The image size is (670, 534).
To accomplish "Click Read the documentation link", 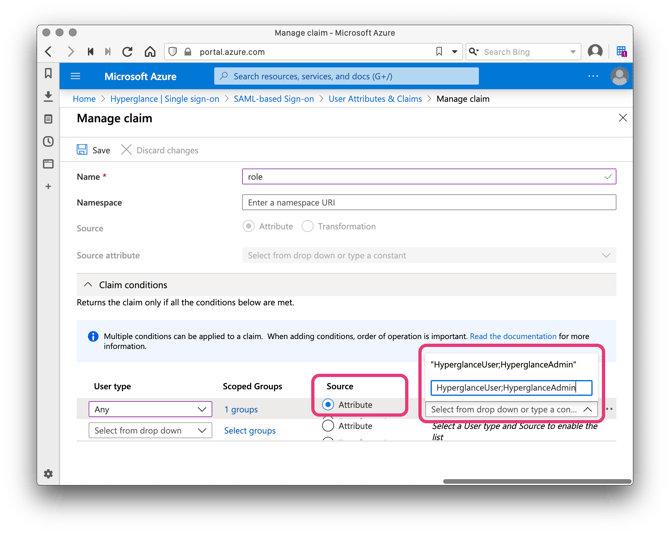I will tap(513, 336).
